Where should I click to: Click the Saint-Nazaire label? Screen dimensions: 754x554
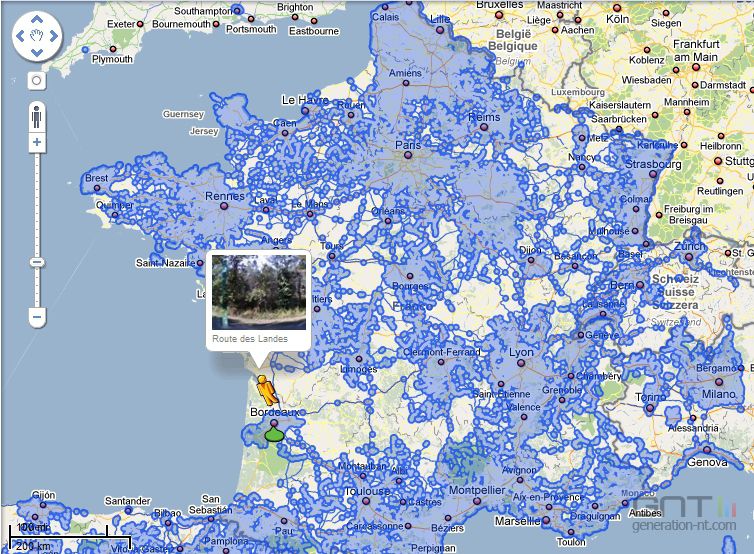(165, 263)
